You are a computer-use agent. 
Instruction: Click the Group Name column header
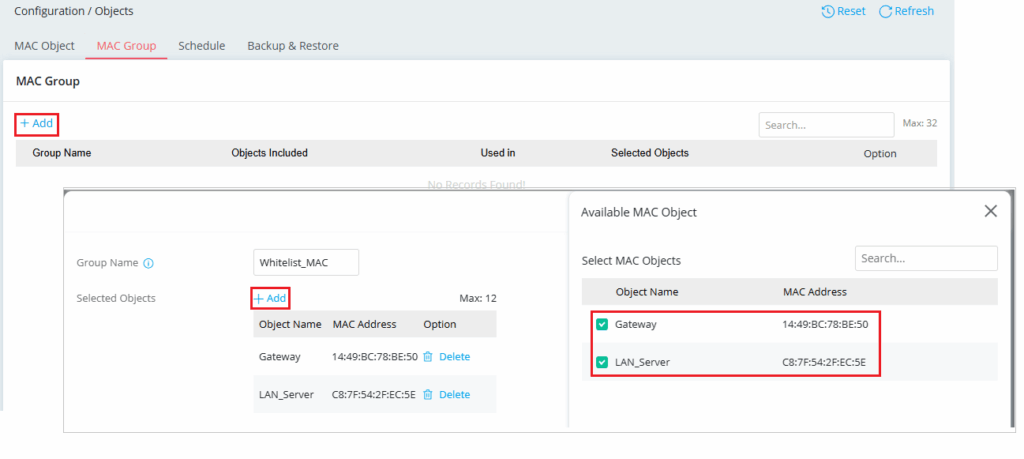(62, 153)
